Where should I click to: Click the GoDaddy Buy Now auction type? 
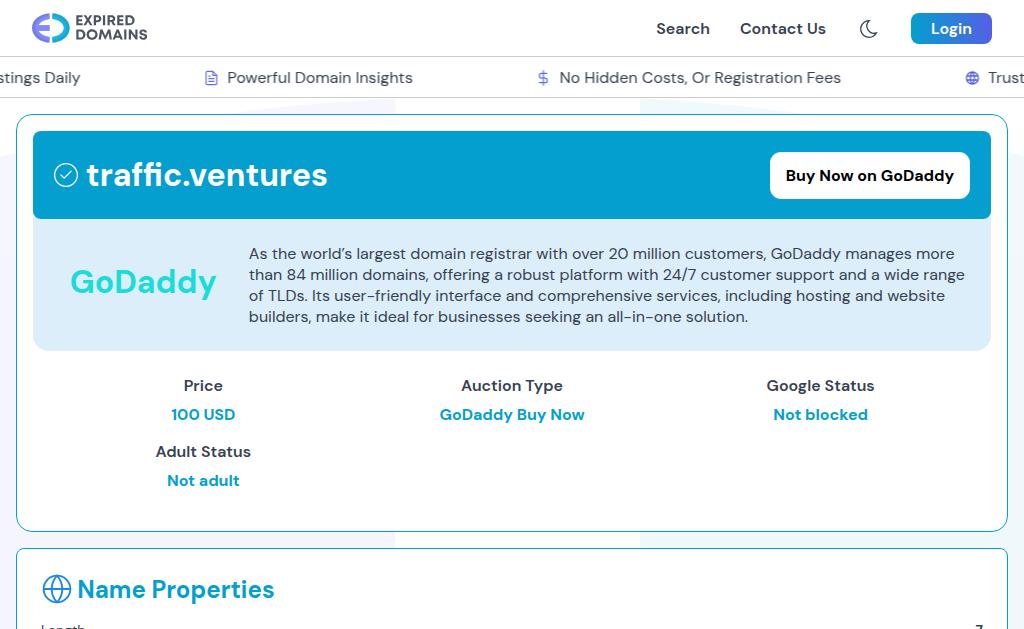pyautogui.click(x=512, y=415)
